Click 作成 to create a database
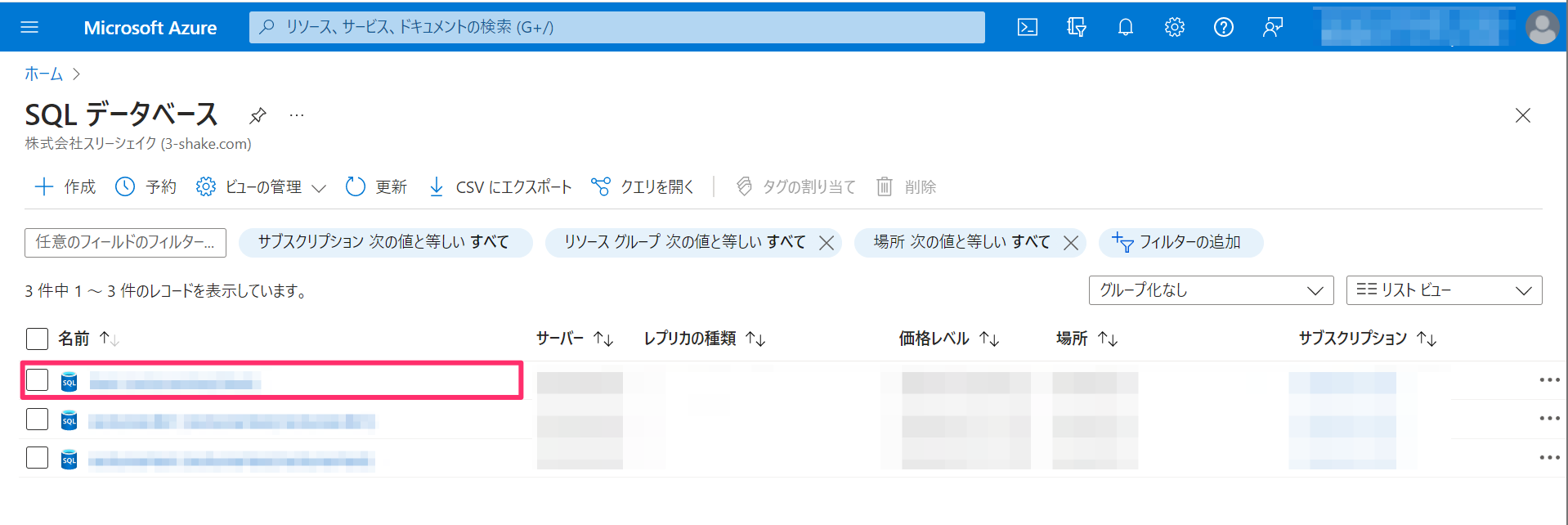The width and height of the screenshot is (1568, 525). point(65,186)
